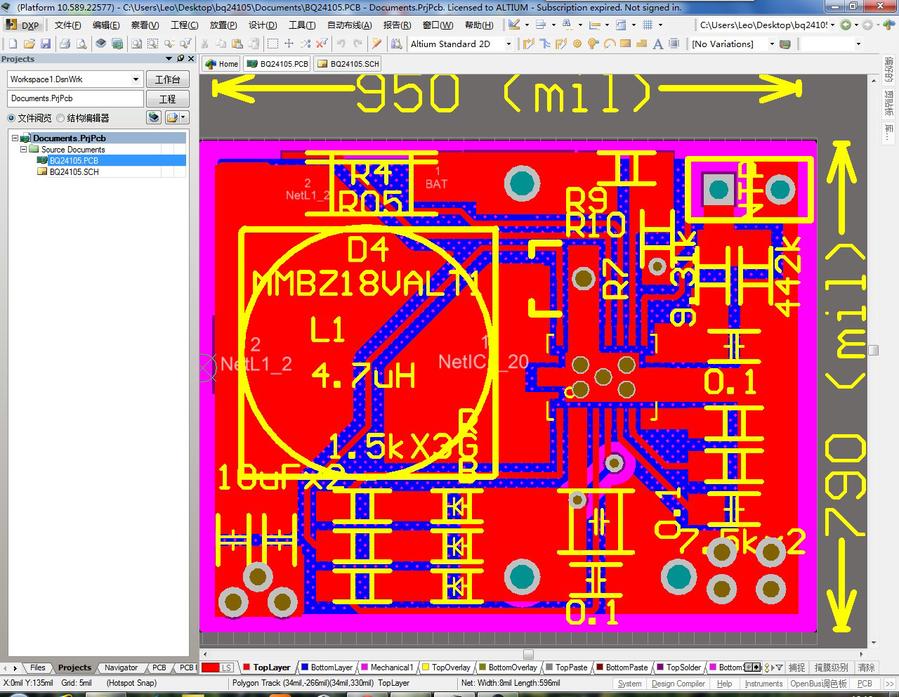Select the Place Via tool
The image size is (899, 697).
point(592,44)
